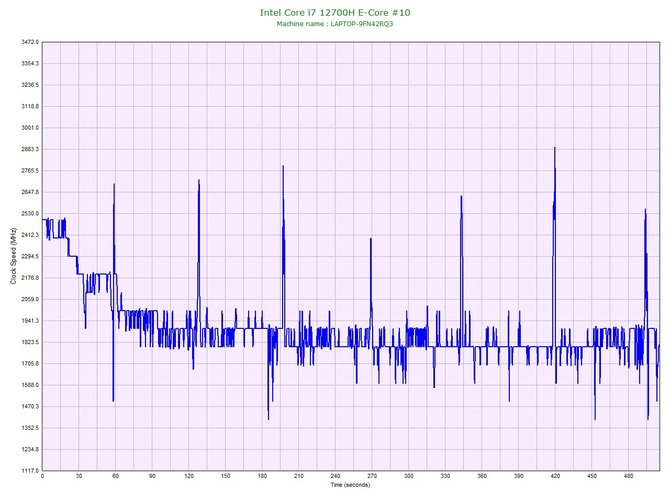The height and width of the screenshot is (502, 670).
Task: Click the 90 tick on the time axis
Action: click(152, 476)
